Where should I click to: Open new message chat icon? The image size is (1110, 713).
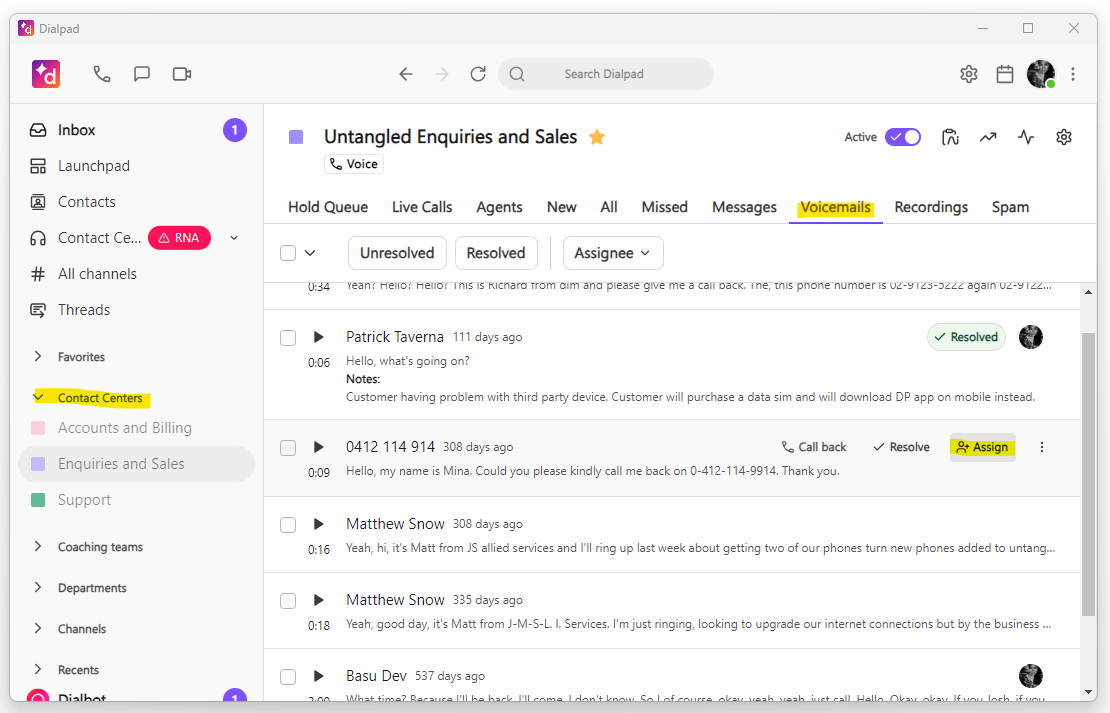142,74
